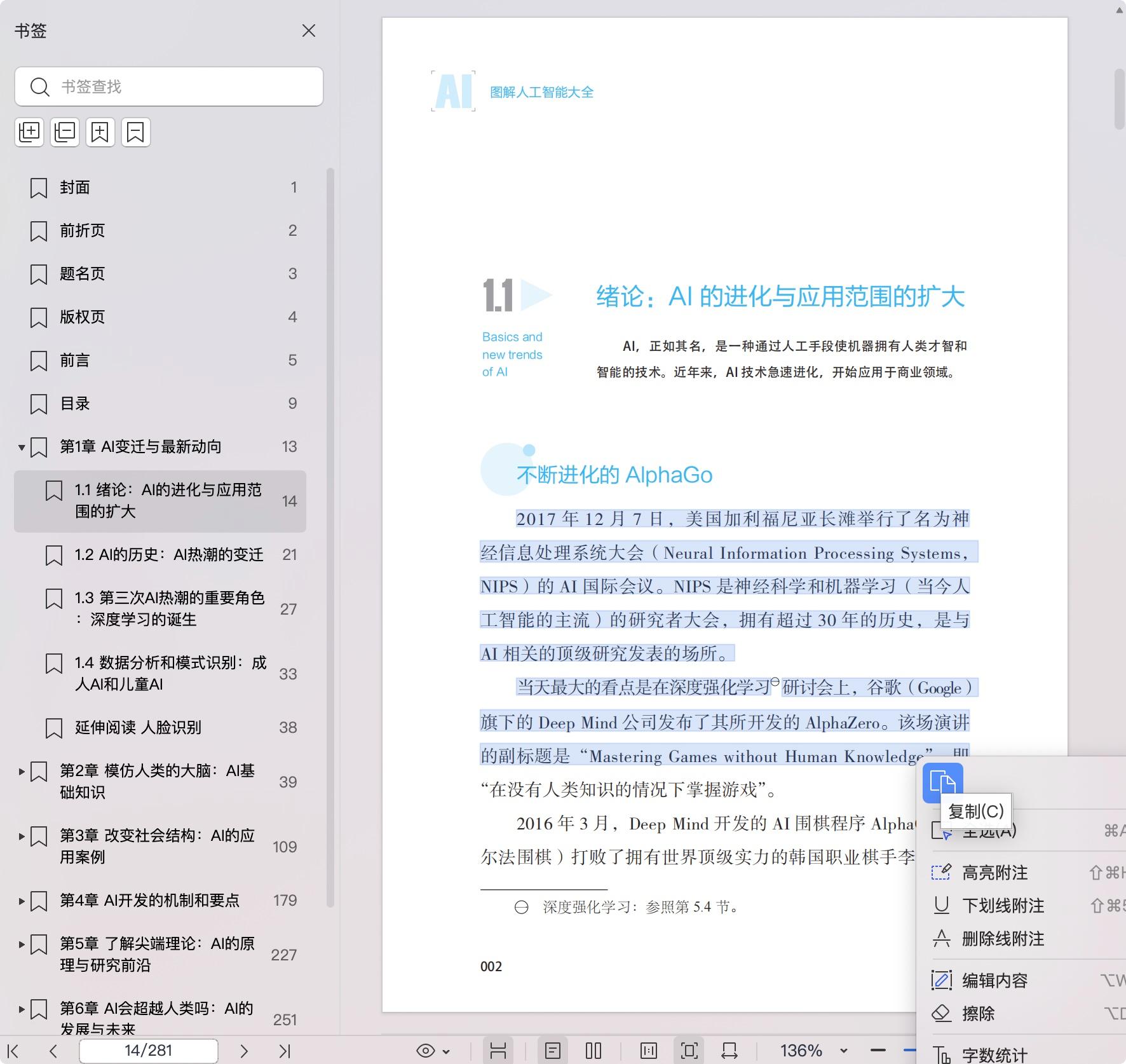Toggle fit-to-page view button
Screen dimensions: 1126x1064
(689, 1051)
